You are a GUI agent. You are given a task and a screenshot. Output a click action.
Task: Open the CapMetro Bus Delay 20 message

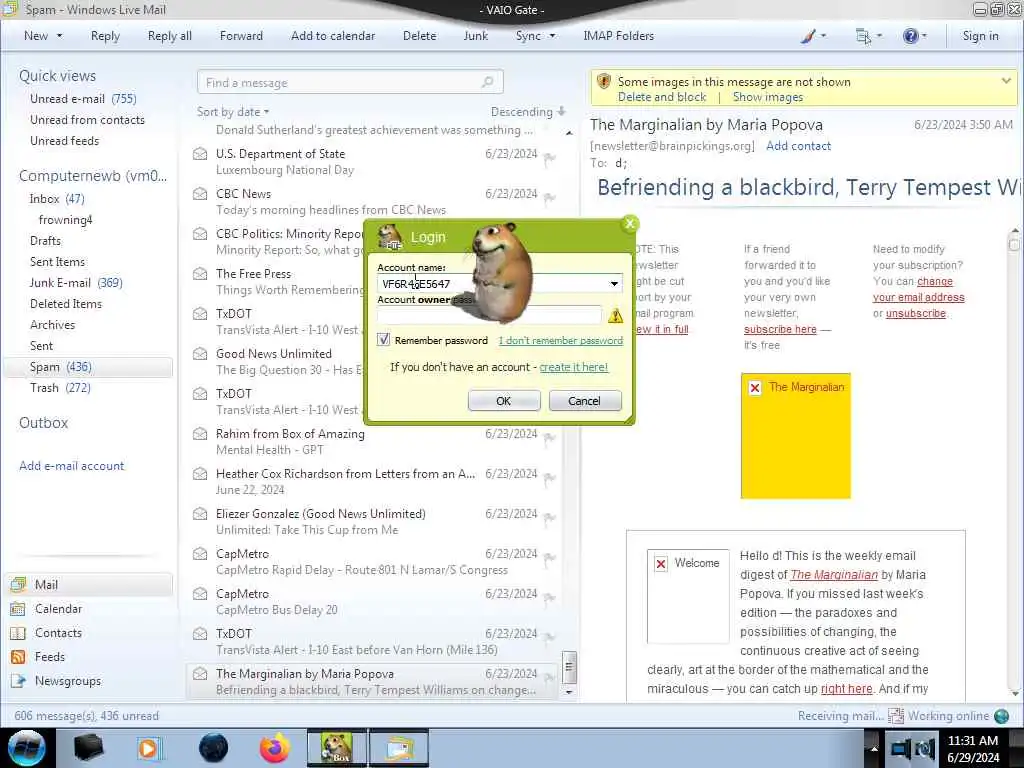point(374,602)
